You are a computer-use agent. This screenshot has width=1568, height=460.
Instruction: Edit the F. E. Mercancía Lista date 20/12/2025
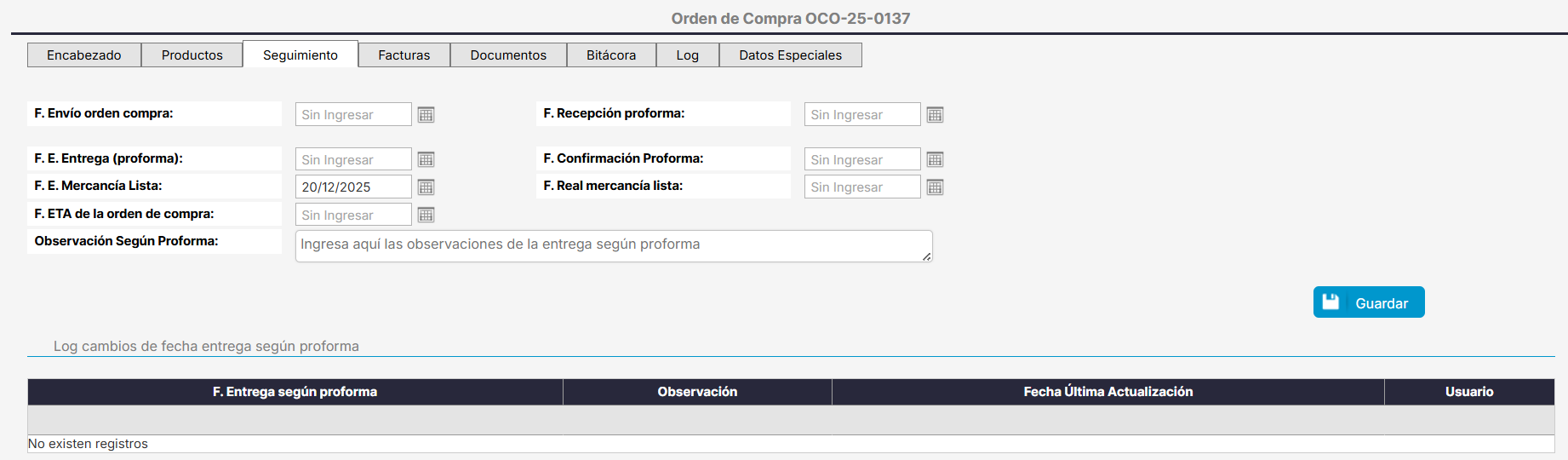(x=353, y=187)
